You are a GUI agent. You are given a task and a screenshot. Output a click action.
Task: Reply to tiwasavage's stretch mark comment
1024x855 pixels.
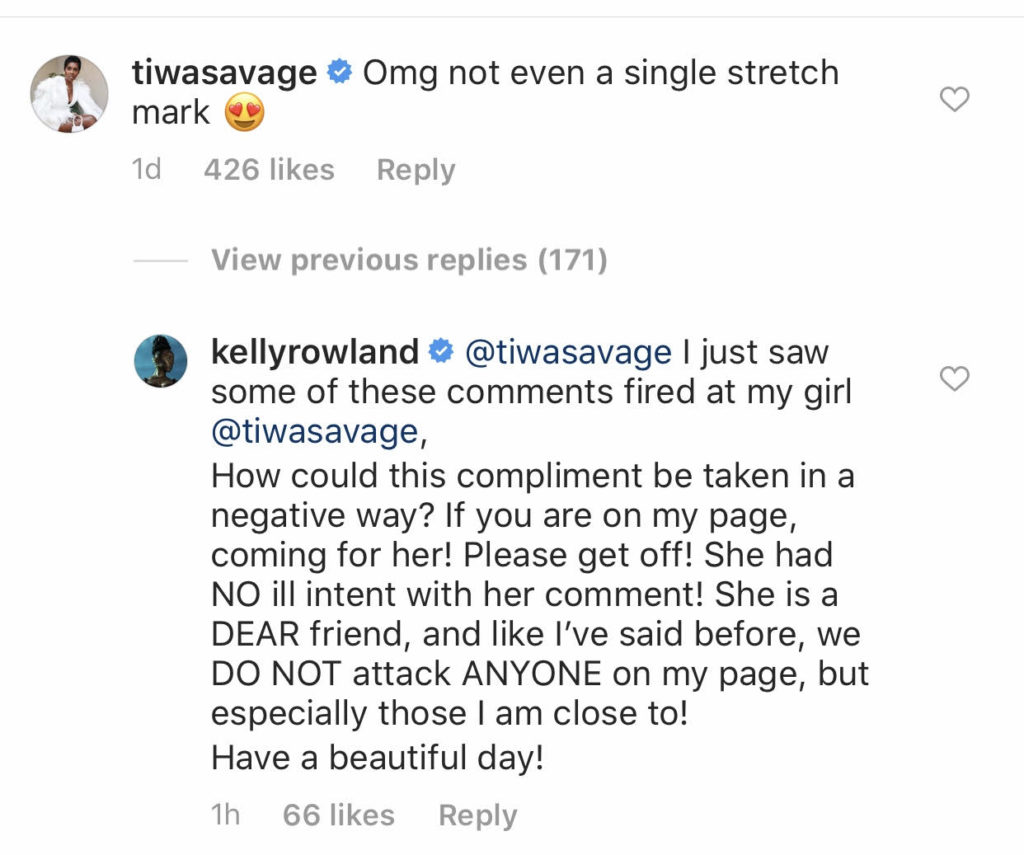(415, 170)
